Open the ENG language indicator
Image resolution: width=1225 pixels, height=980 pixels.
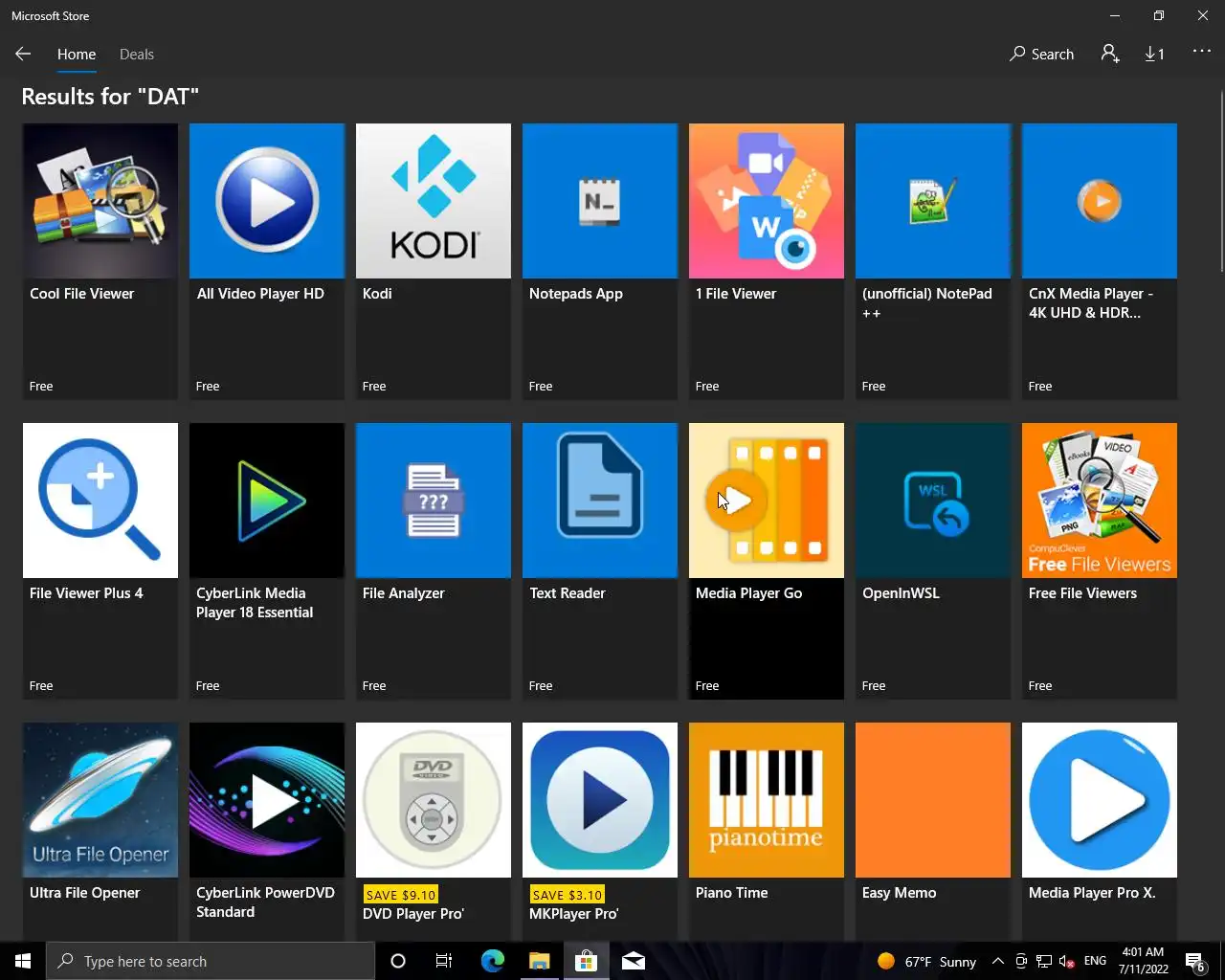pyautogui.click(x=1096, y=961)
